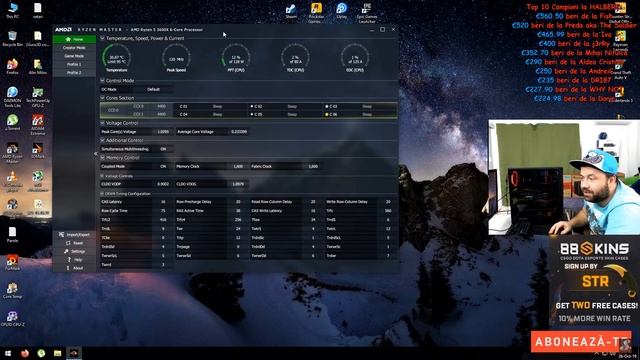This screenshot has width=640, height=360.
Task: Open the Windows Start menu
Action: [x=8, y=353]
